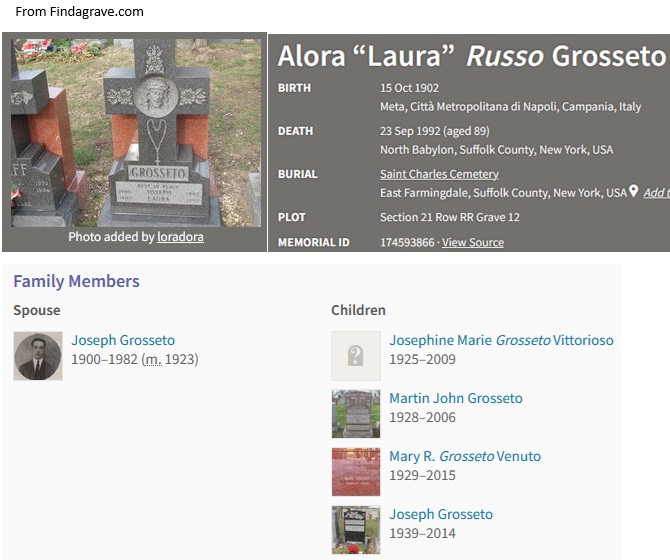
Task: Click memorial ID number 174593866
Action: 407,242
